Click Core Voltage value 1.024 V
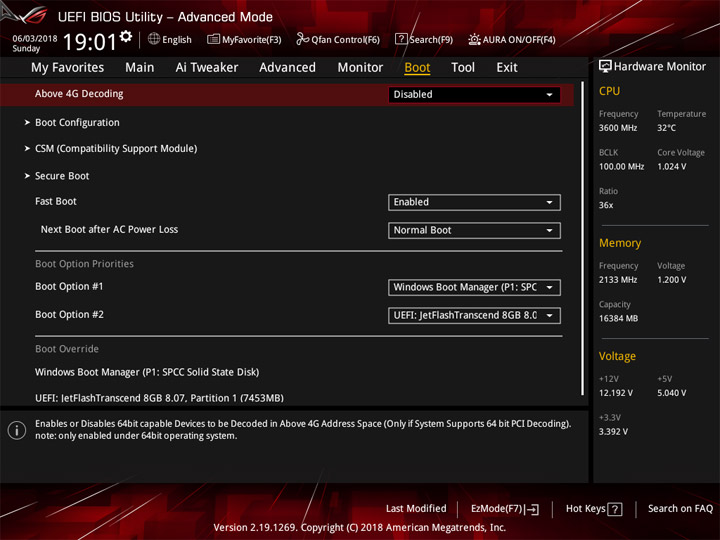This screenshot has height=540, width=720. 671,167
